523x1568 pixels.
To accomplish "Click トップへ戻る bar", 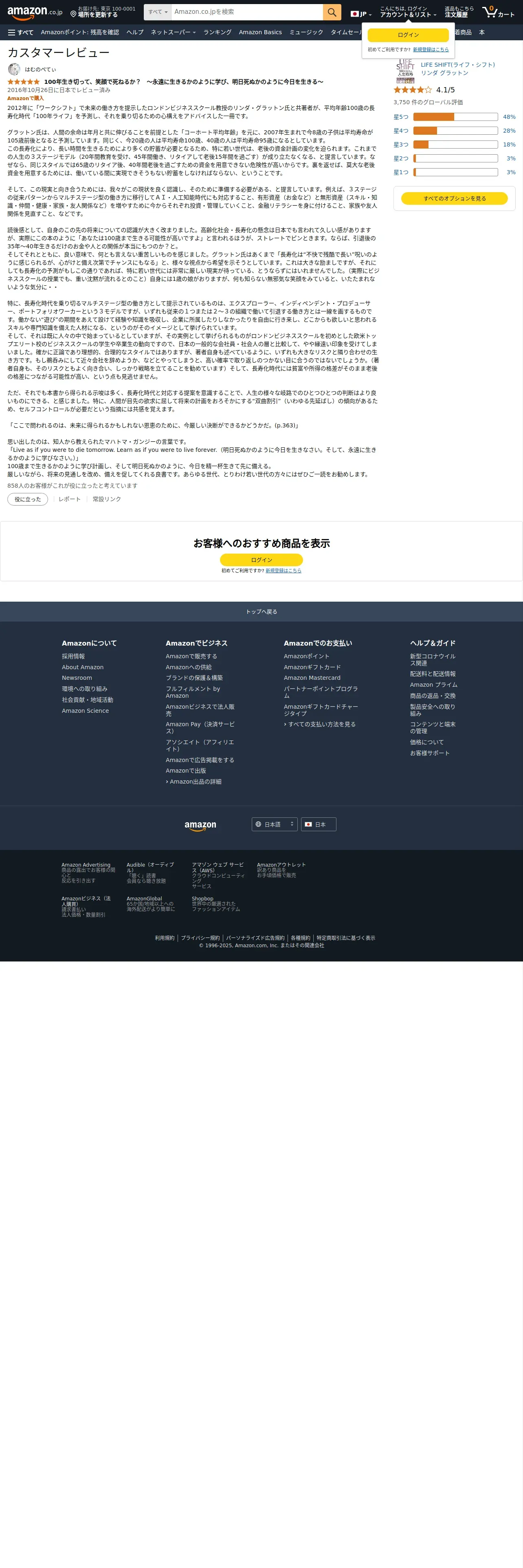I will [261, 612].
